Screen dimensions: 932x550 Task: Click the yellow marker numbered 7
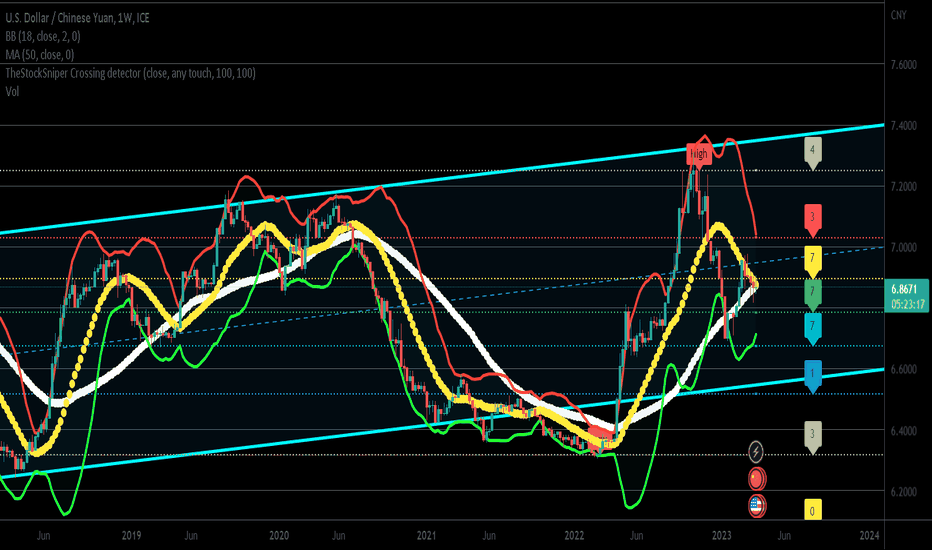[x=813, y=261]
